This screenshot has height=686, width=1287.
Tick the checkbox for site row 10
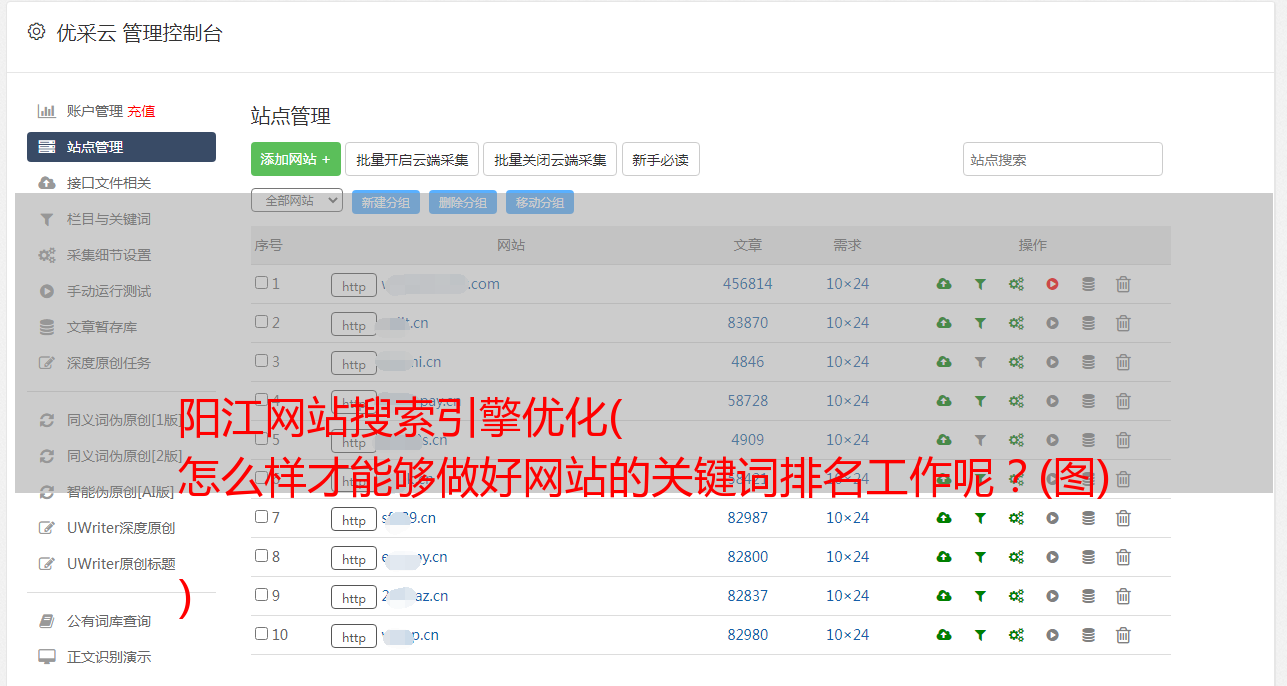[261, 634]
